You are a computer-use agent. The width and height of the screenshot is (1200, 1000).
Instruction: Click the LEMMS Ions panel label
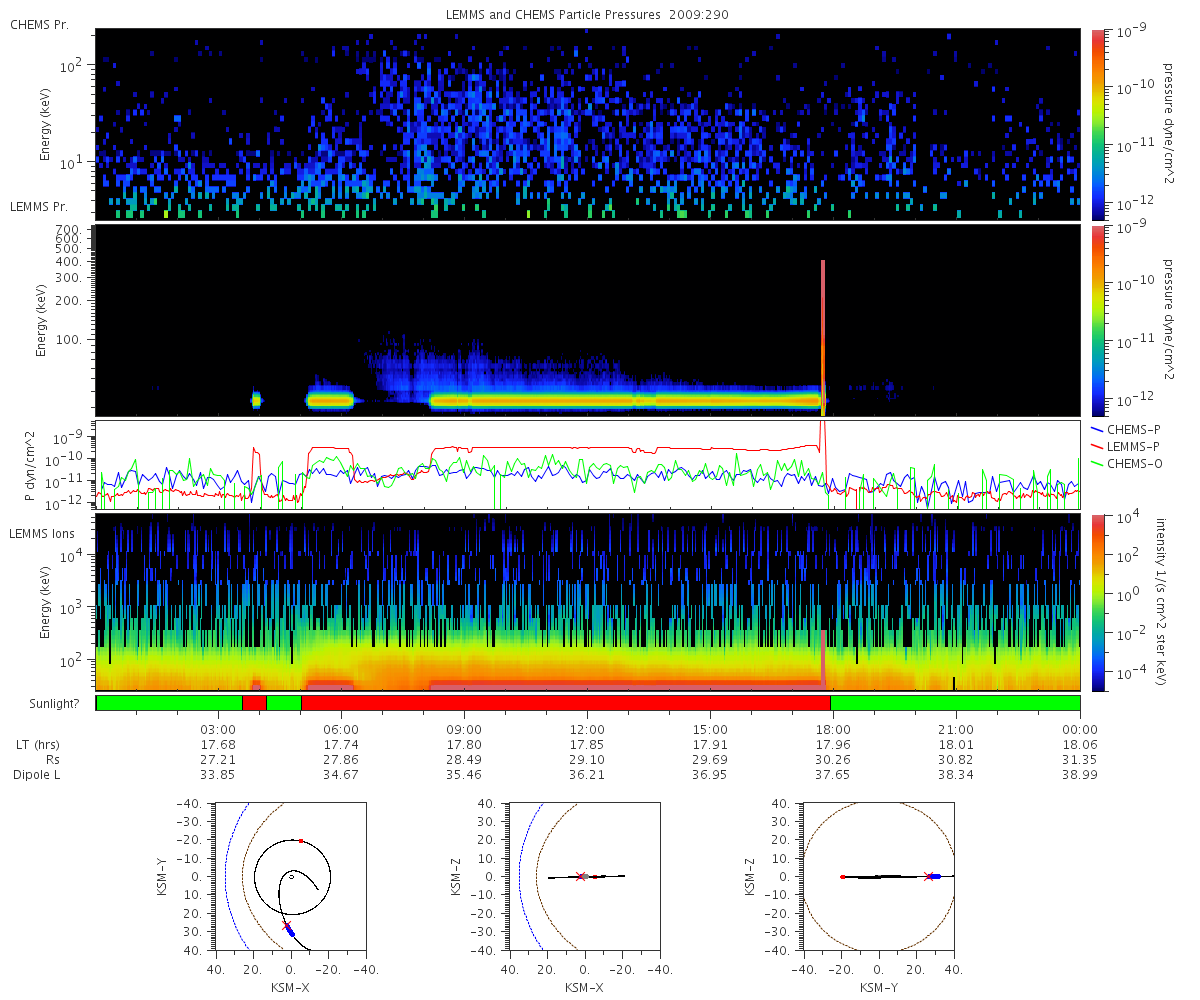coord(41,537)
